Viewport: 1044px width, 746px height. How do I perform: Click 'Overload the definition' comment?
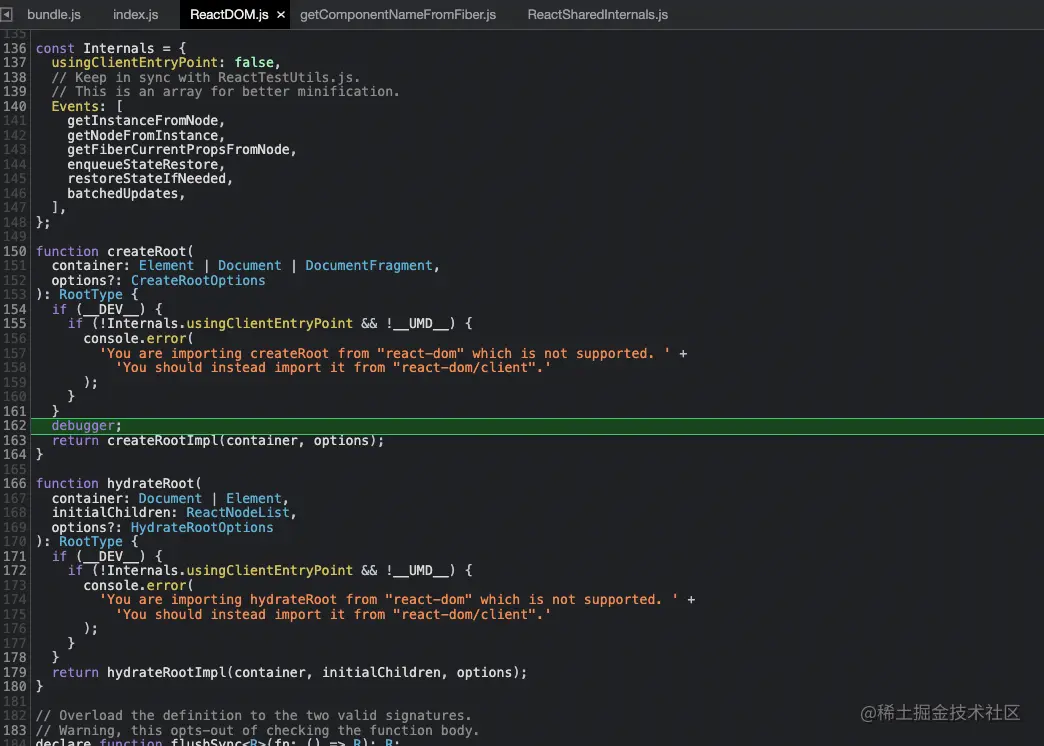pyautogui.click(x=254, y=715)
